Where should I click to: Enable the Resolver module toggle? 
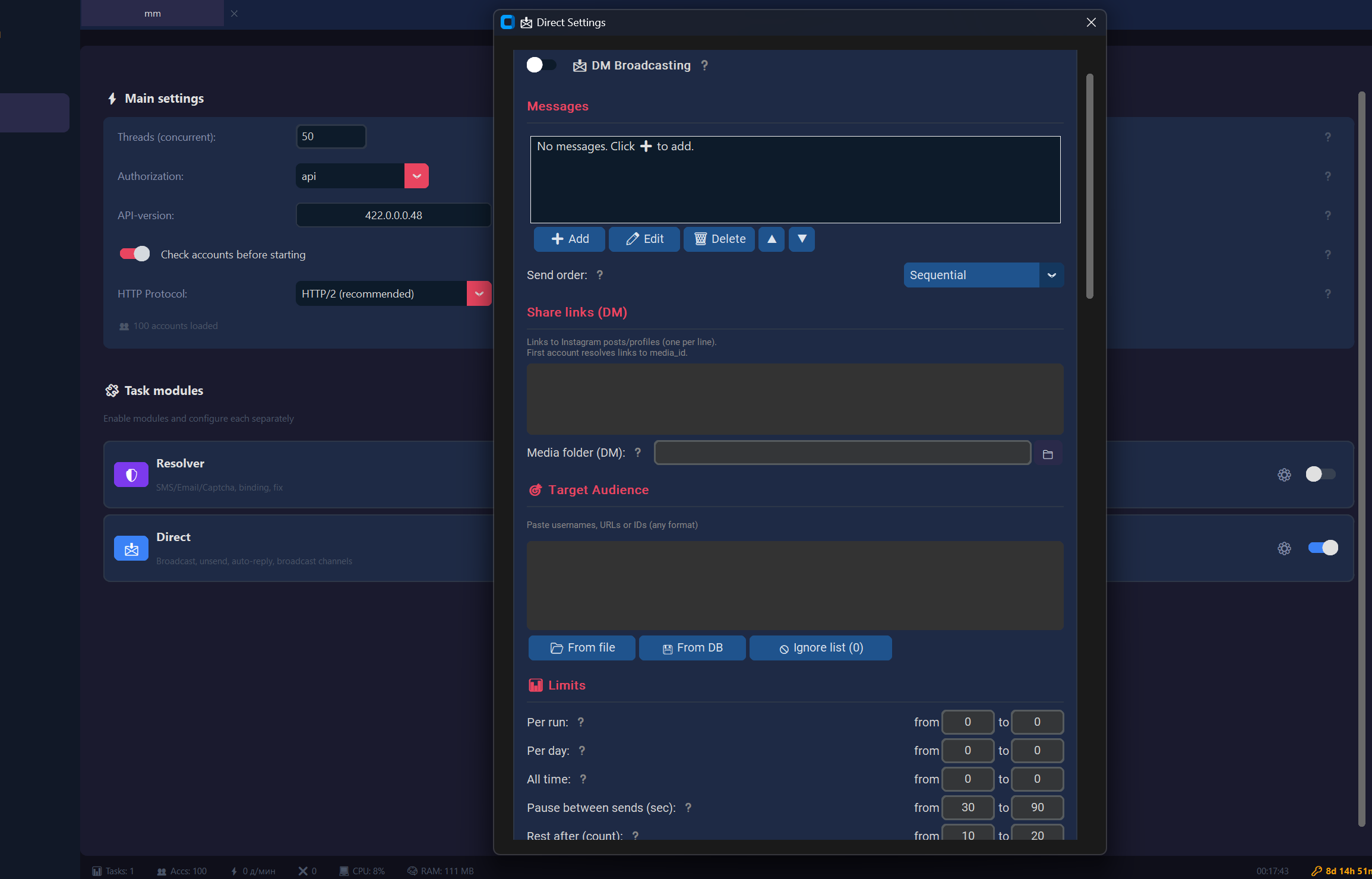1321,474
